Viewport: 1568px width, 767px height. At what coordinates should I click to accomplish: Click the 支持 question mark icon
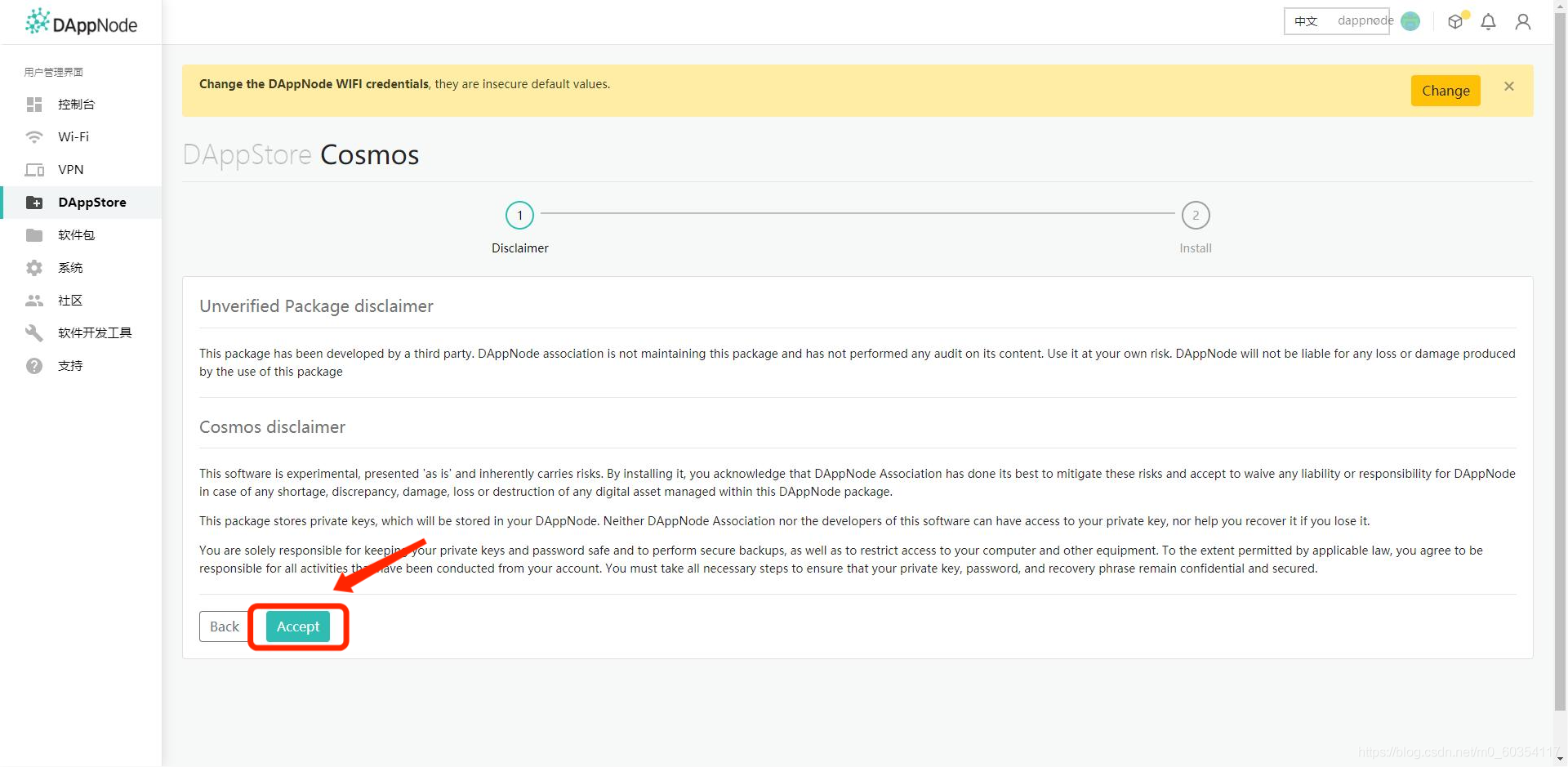tap(34, 366)
